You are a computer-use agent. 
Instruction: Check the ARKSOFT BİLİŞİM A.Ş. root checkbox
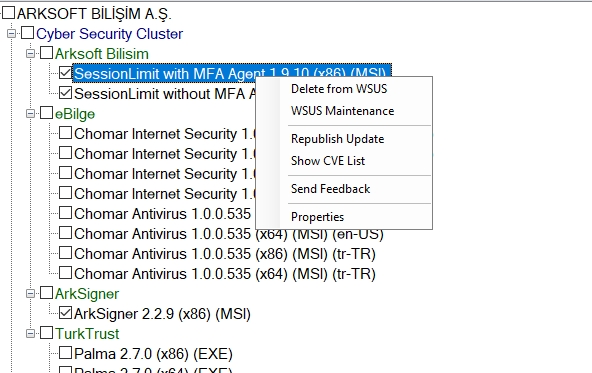coord(8,13)
